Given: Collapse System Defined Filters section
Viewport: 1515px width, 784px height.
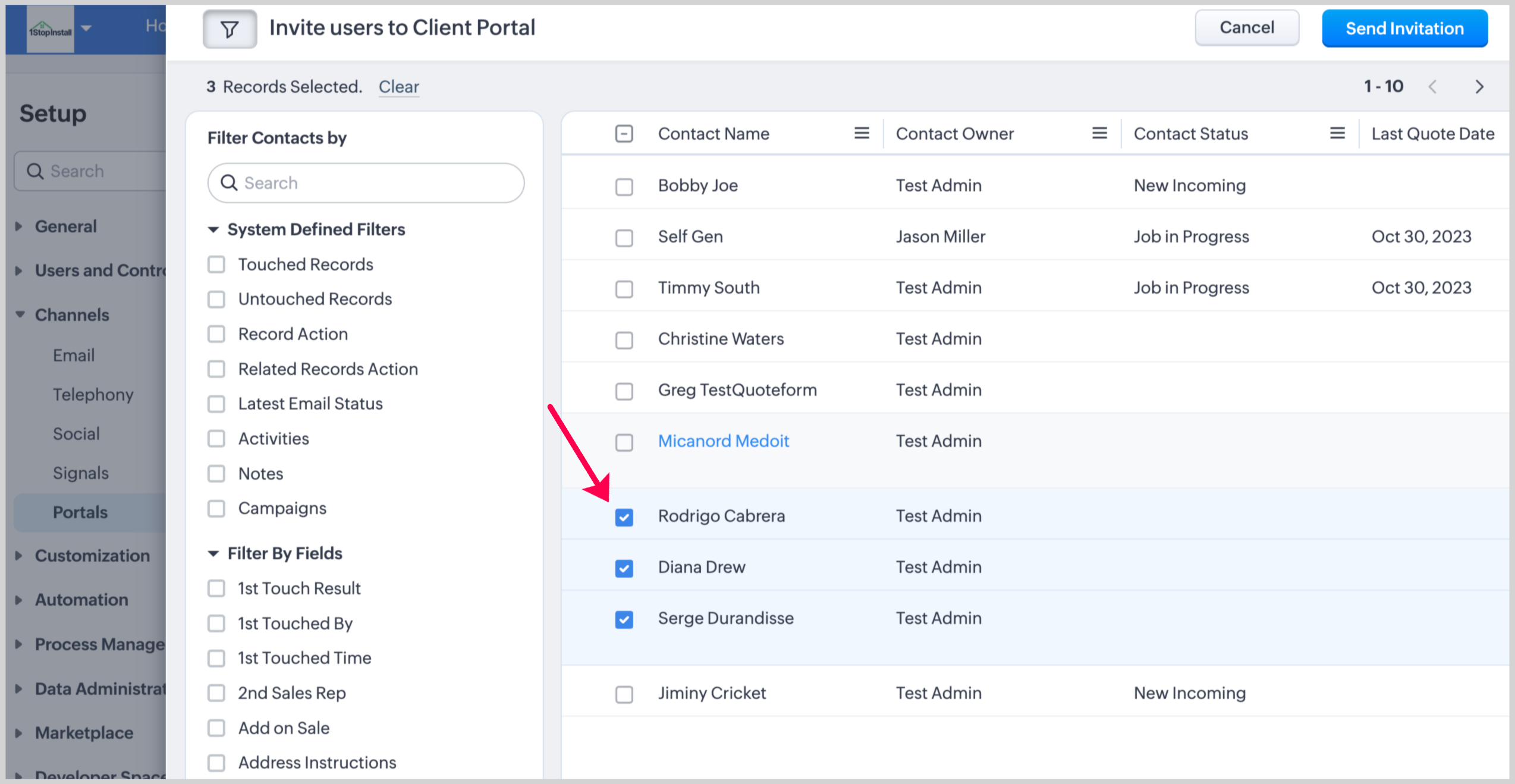Looking at the screenshot, I should click(x=213, y=229).
